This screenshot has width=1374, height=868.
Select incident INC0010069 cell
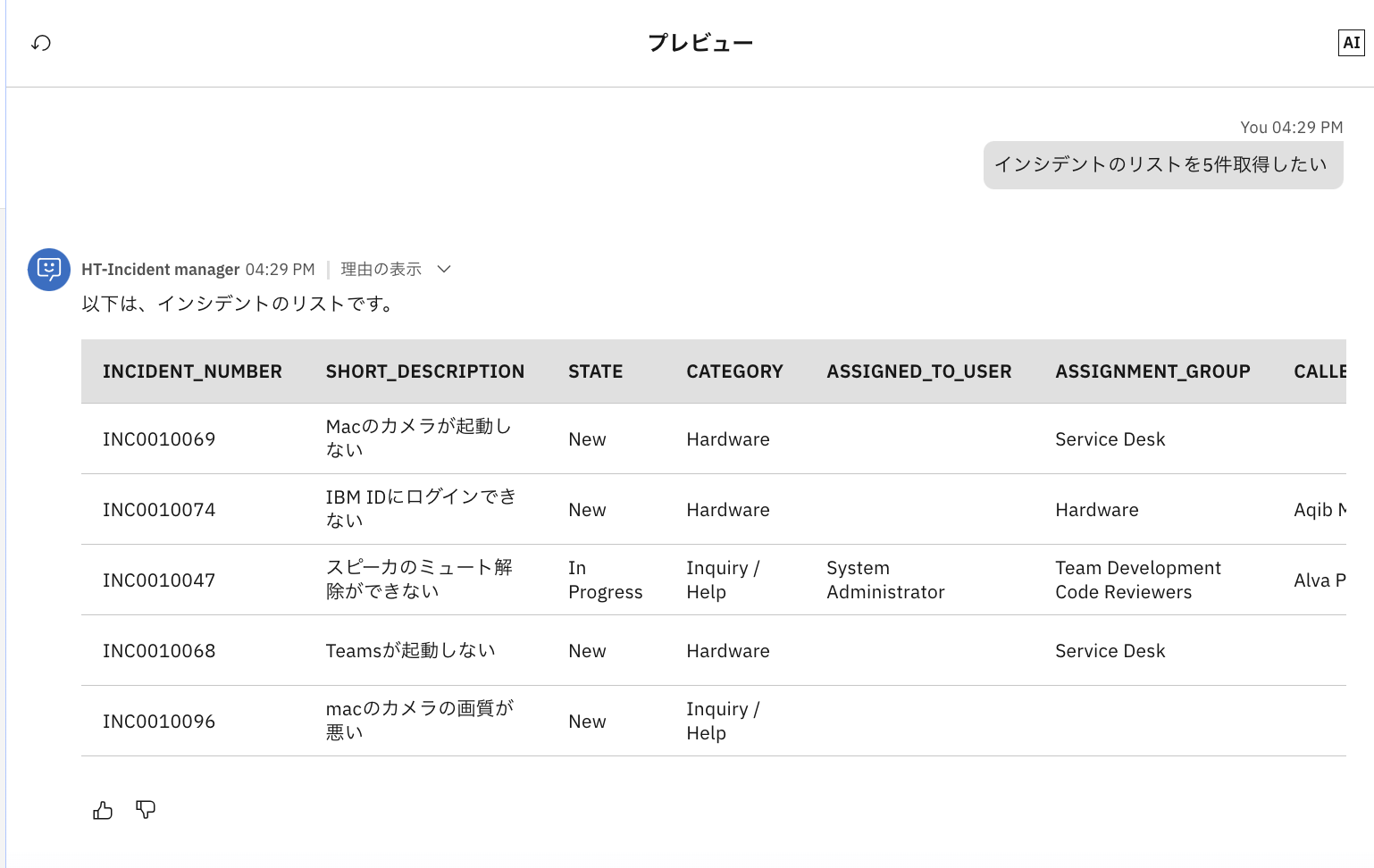(159, 439)
